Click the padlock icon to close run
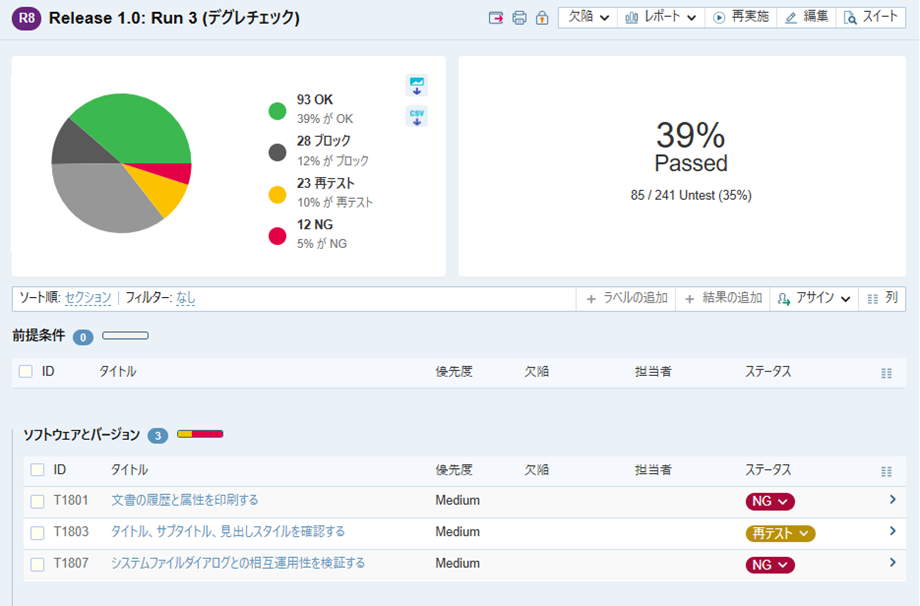This screenshot has height=606, width=920. [542, 18]
